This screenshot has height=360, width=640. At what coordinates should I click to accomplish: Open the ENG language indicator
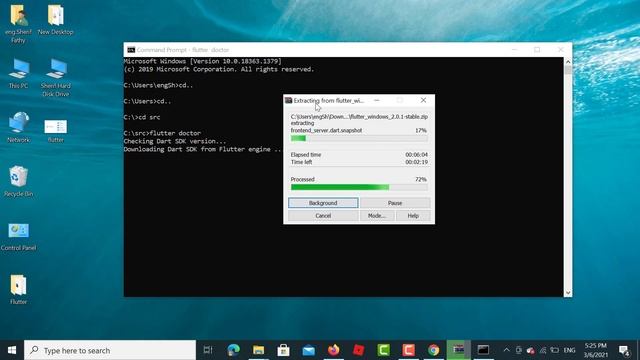point(569,350)
